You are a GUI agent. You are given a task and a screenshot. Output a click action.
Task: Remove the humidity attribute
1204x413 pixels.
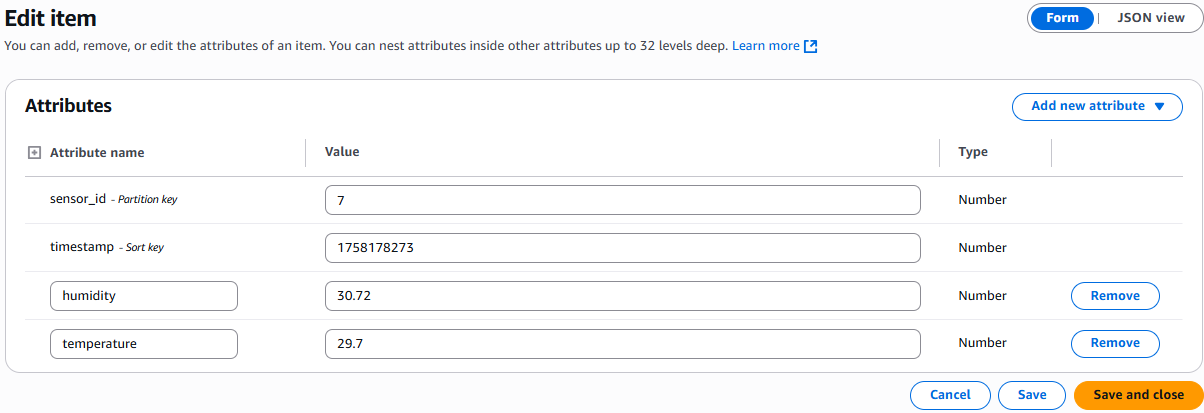point(1115,296)
